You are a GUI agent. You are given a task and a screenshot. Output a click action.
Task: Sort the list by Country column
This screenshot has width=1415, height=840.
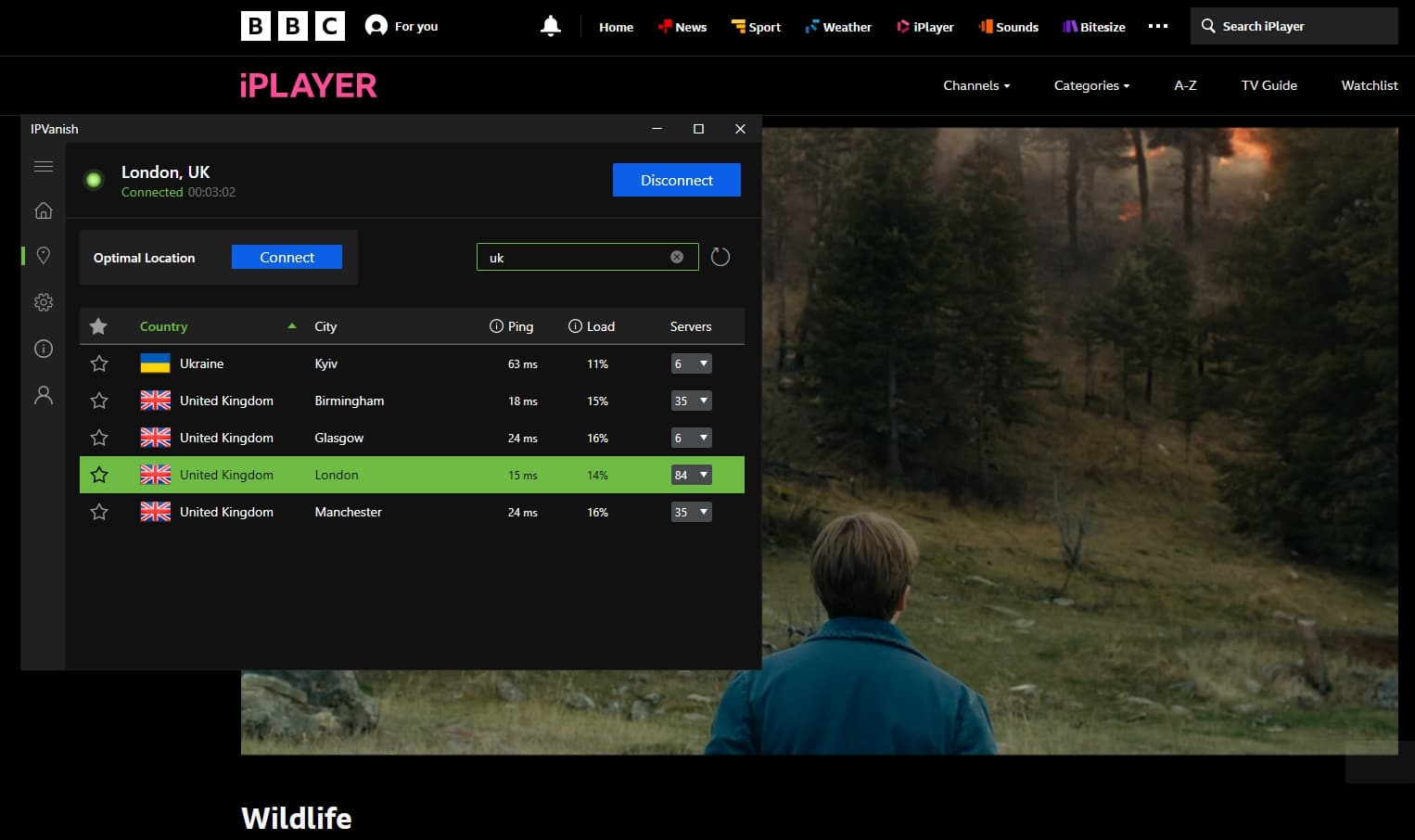tap(163, 326)
